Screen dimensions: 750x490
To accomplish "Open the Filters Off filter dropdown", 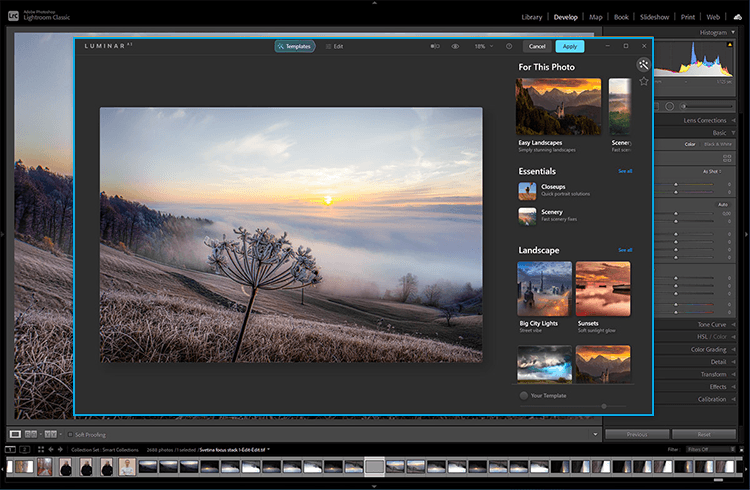I will 710,449.
